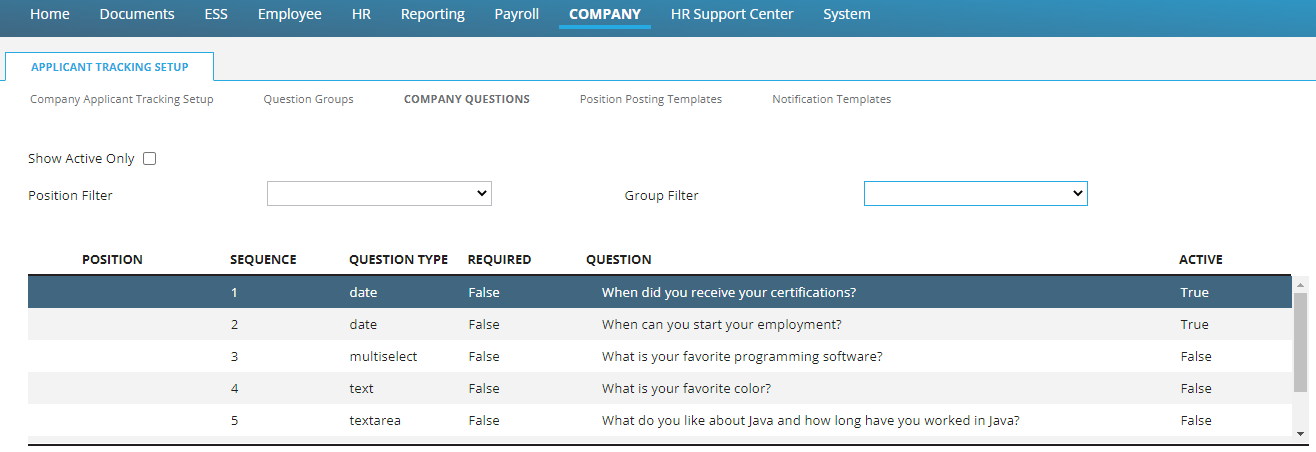The height and width of the screenshot is (452, 1316).
Task: Sort by the QUESTION TYPE column header
Action: (398, 259)
